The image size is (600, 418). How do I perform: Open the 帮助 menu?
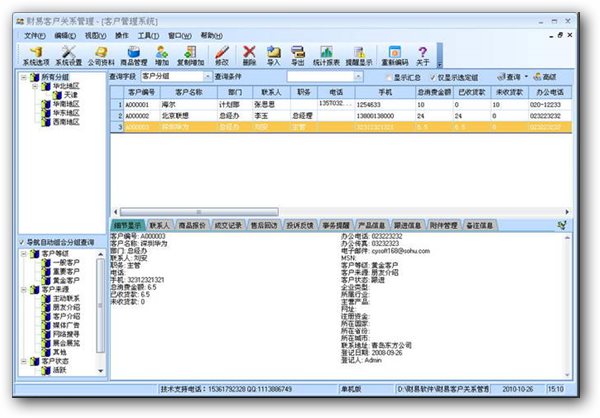212,36
